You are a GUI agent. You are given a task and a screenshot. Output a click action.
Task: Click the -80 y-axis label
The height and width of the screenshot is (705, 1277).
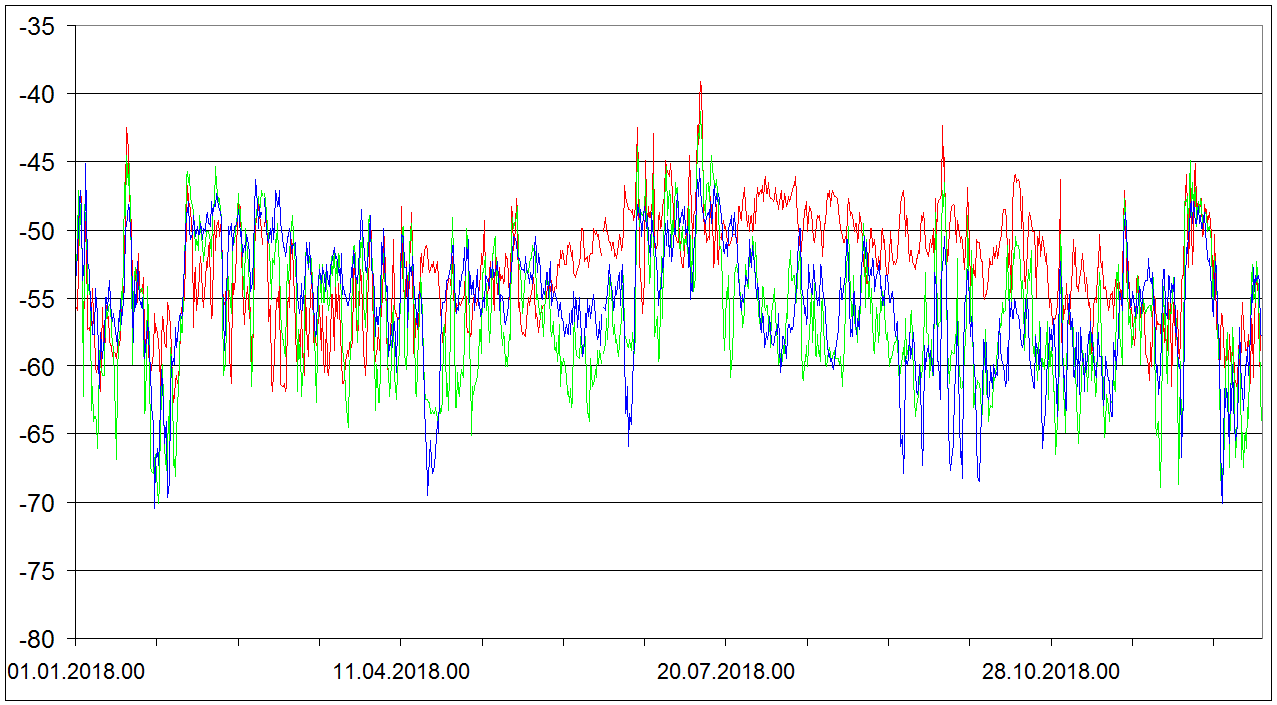point(39,638)
